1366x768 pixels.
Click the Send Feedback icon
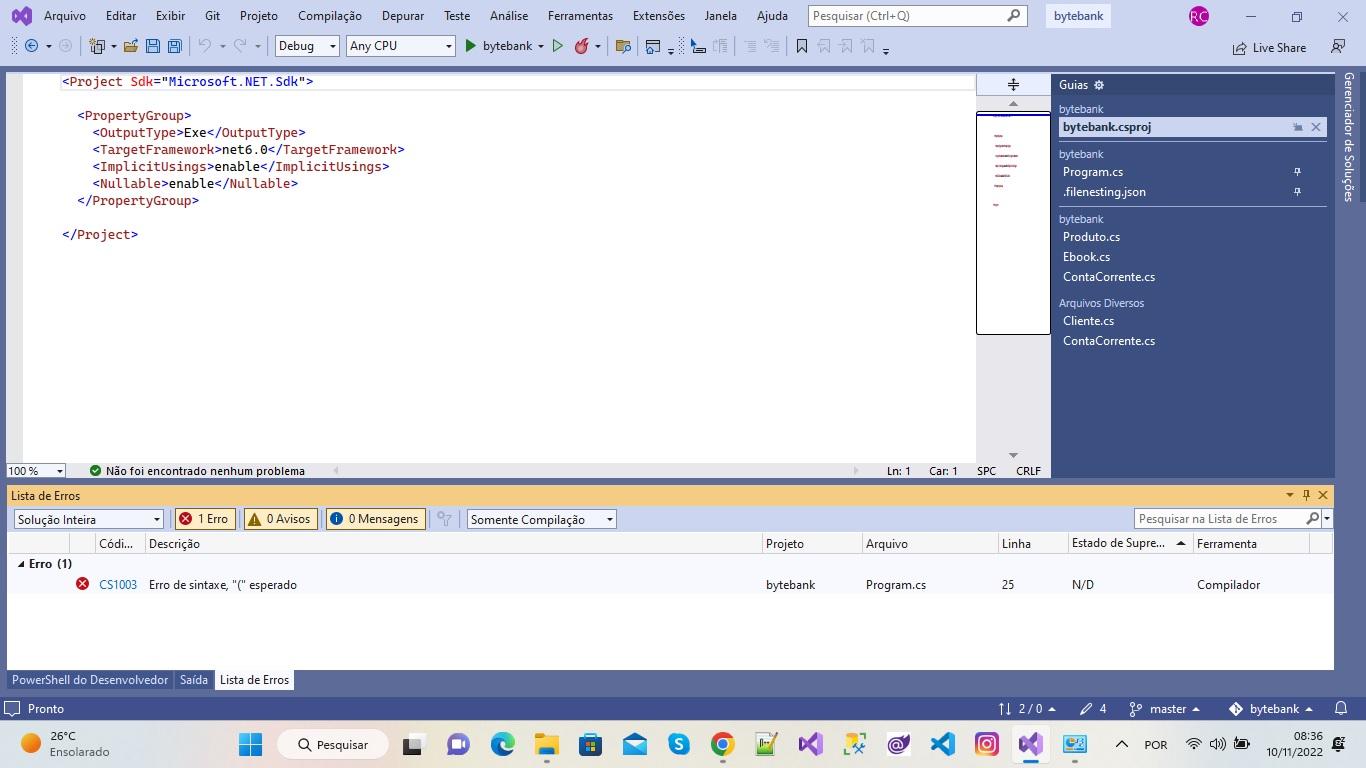(1338, 47)
